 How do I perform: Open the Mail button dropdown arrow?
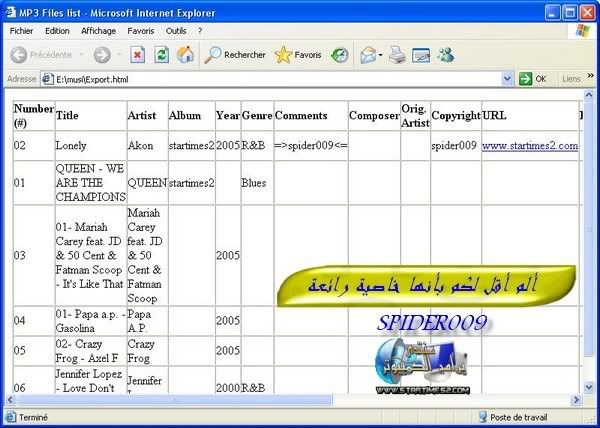tap(380, 55)
